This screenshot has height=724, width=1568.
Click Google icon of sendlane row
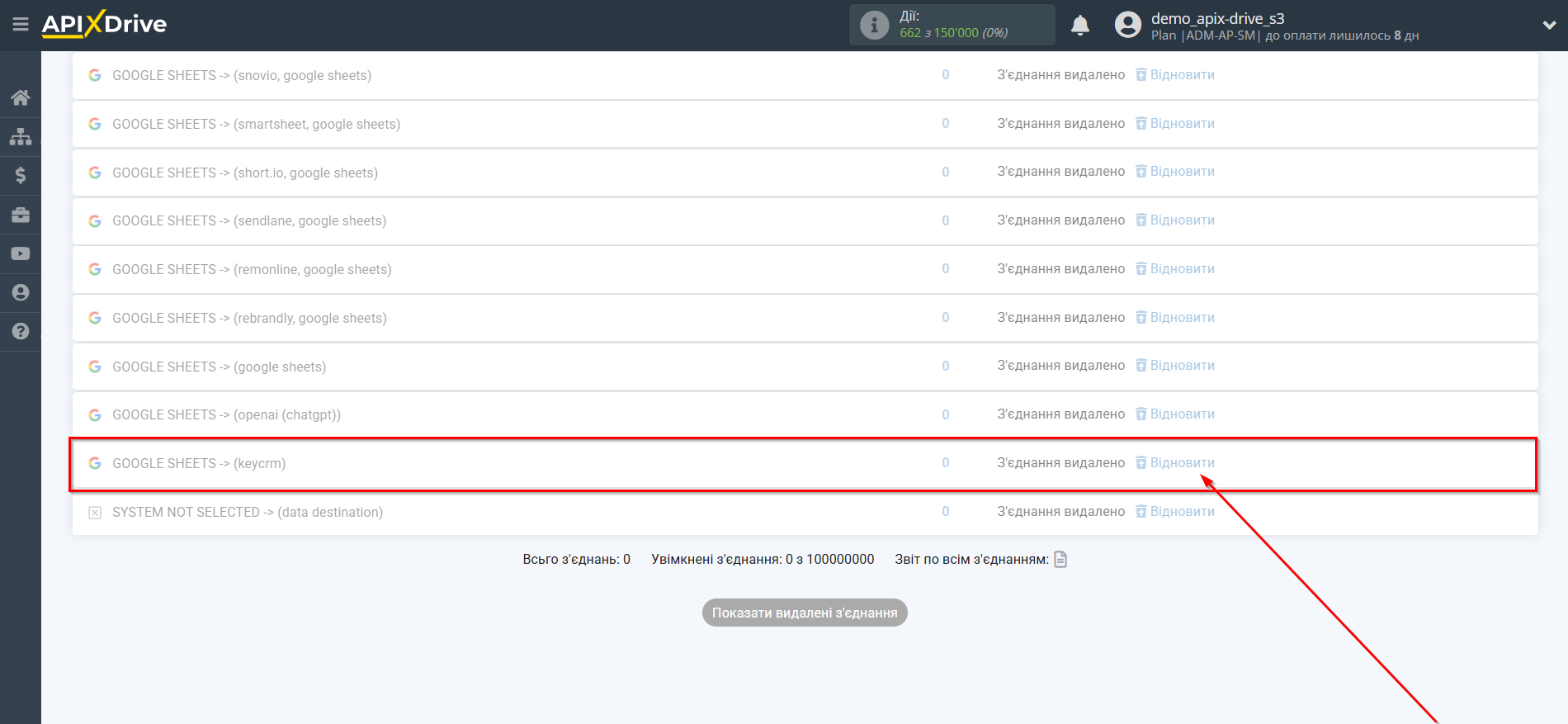(95, 220)
